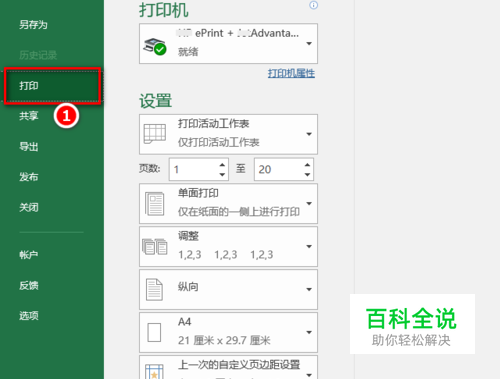The image size is (500, 379).
Task: Expand the 上一次的自定义页边距设置 dropdown arrow
Action: (x=309, y=375)
